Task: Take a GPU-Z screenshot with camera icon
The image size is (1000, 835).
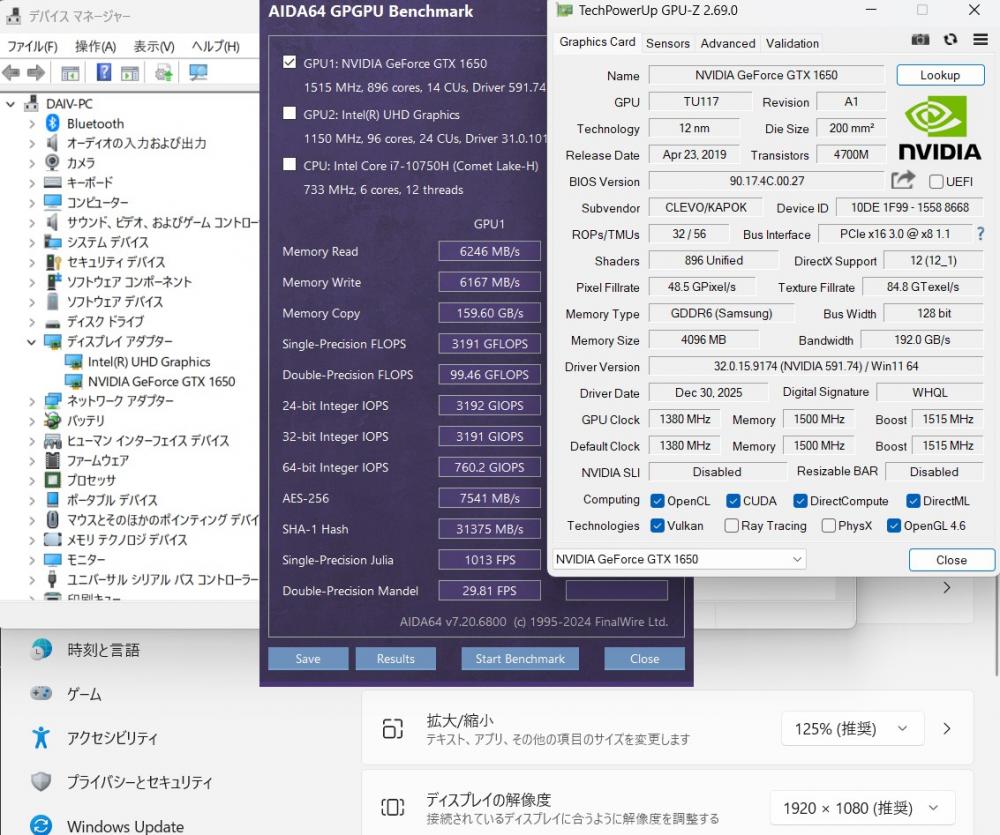Action: 920,39
